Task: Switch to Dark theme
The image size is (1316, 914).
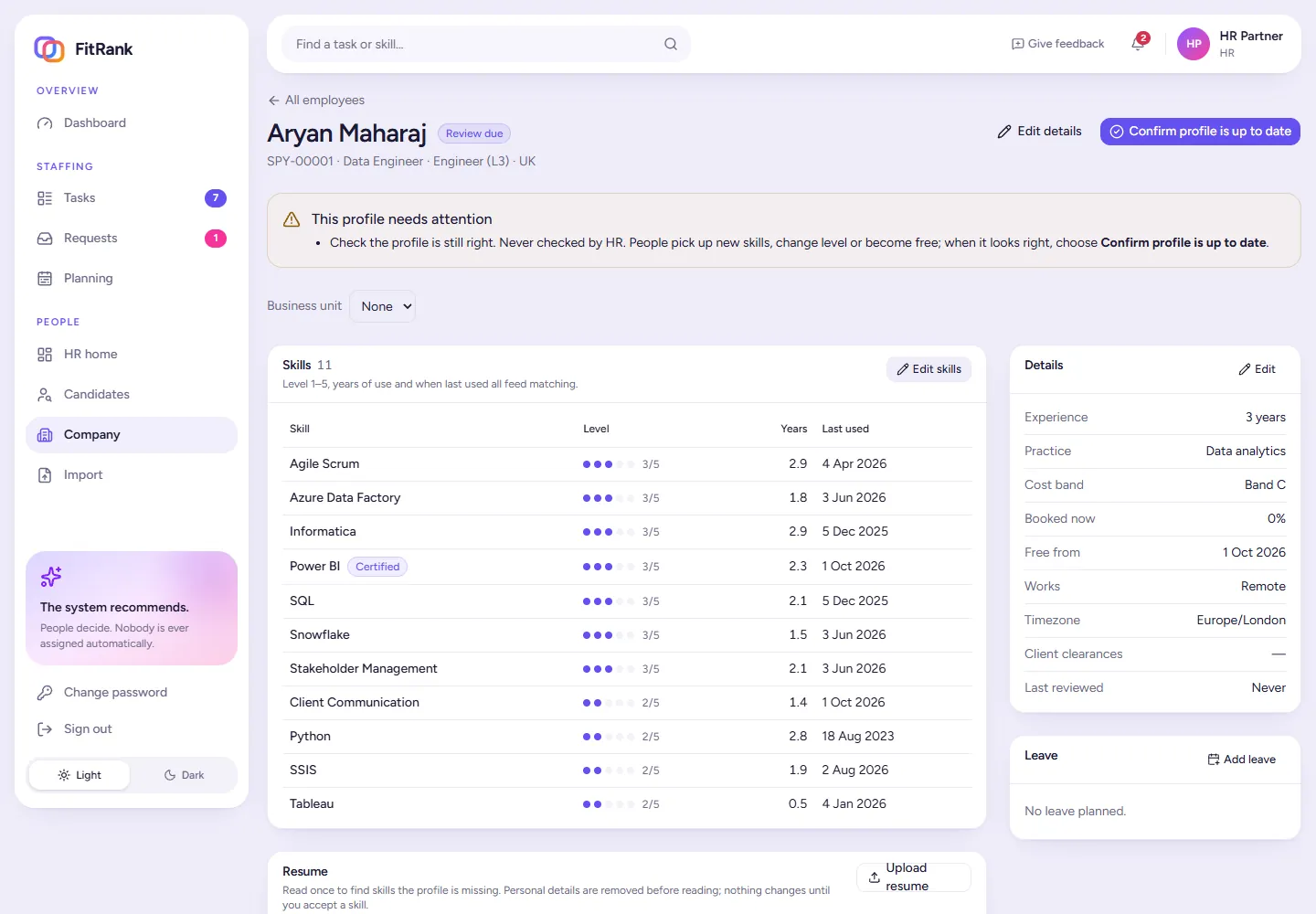Action: (x=184, y=775)
